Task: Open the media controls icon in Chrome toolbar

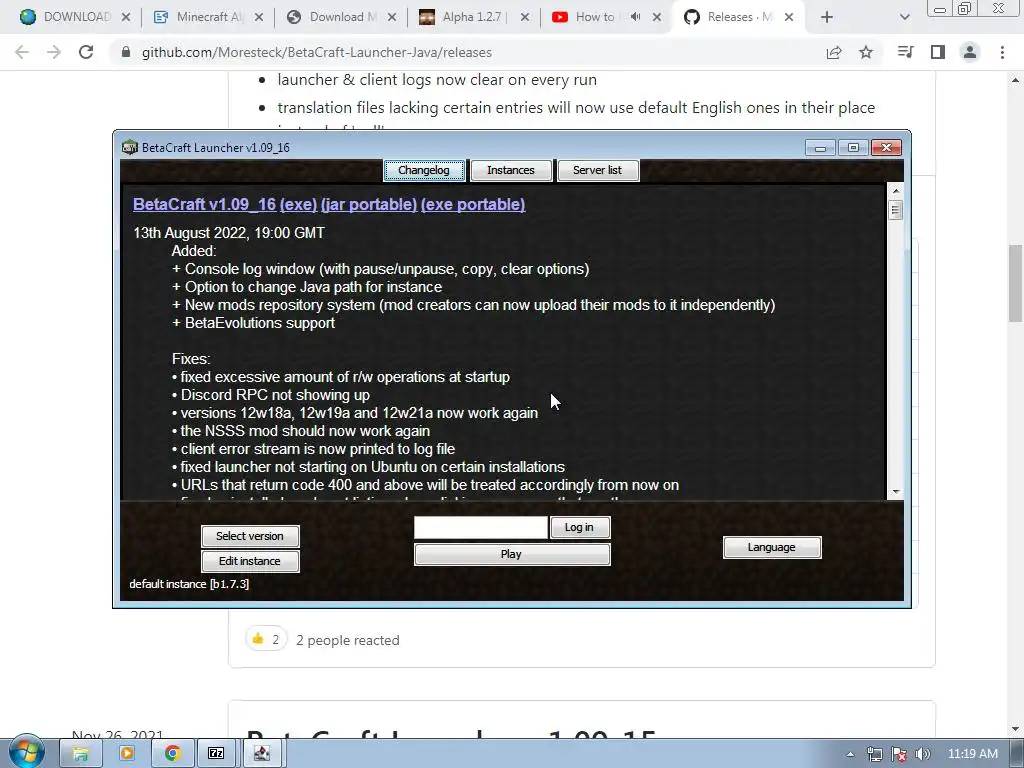Action: pyautogui.click(x=905, y=52)
